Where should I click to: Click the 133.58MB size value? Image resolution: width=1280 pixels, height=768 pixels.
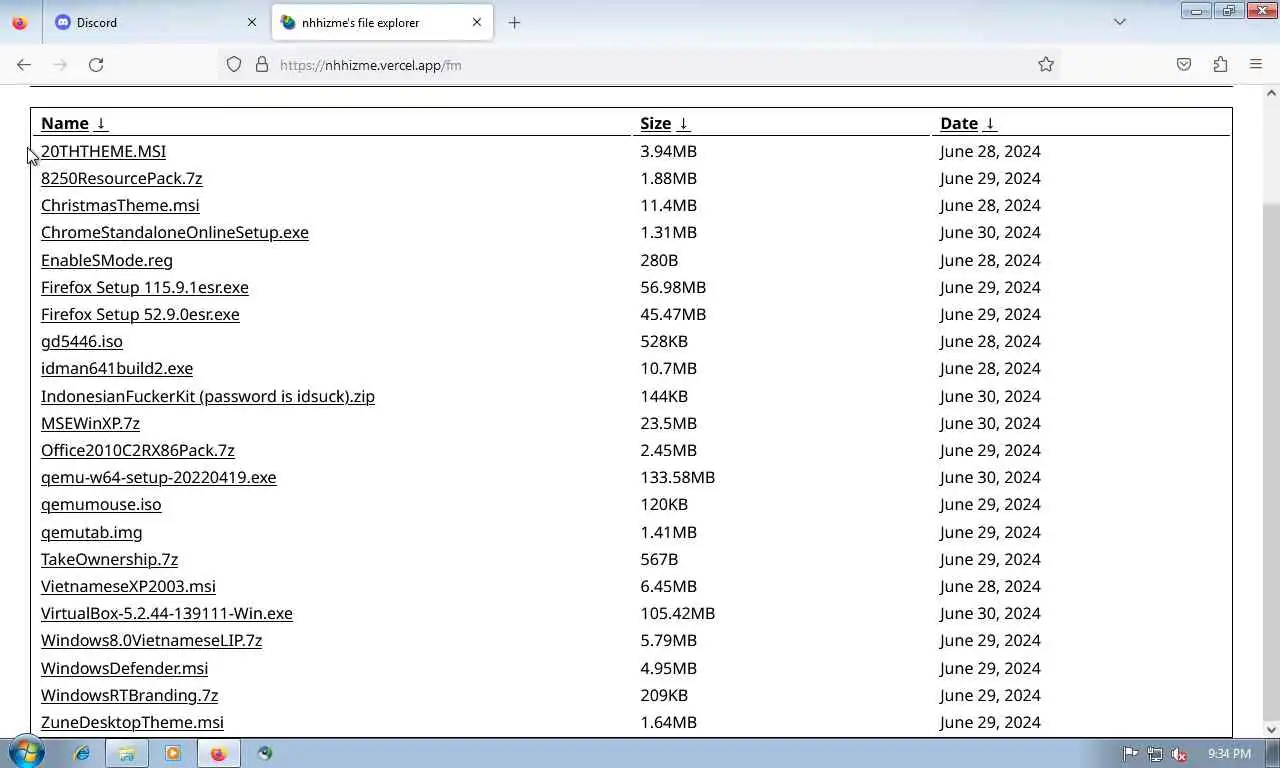677,477
